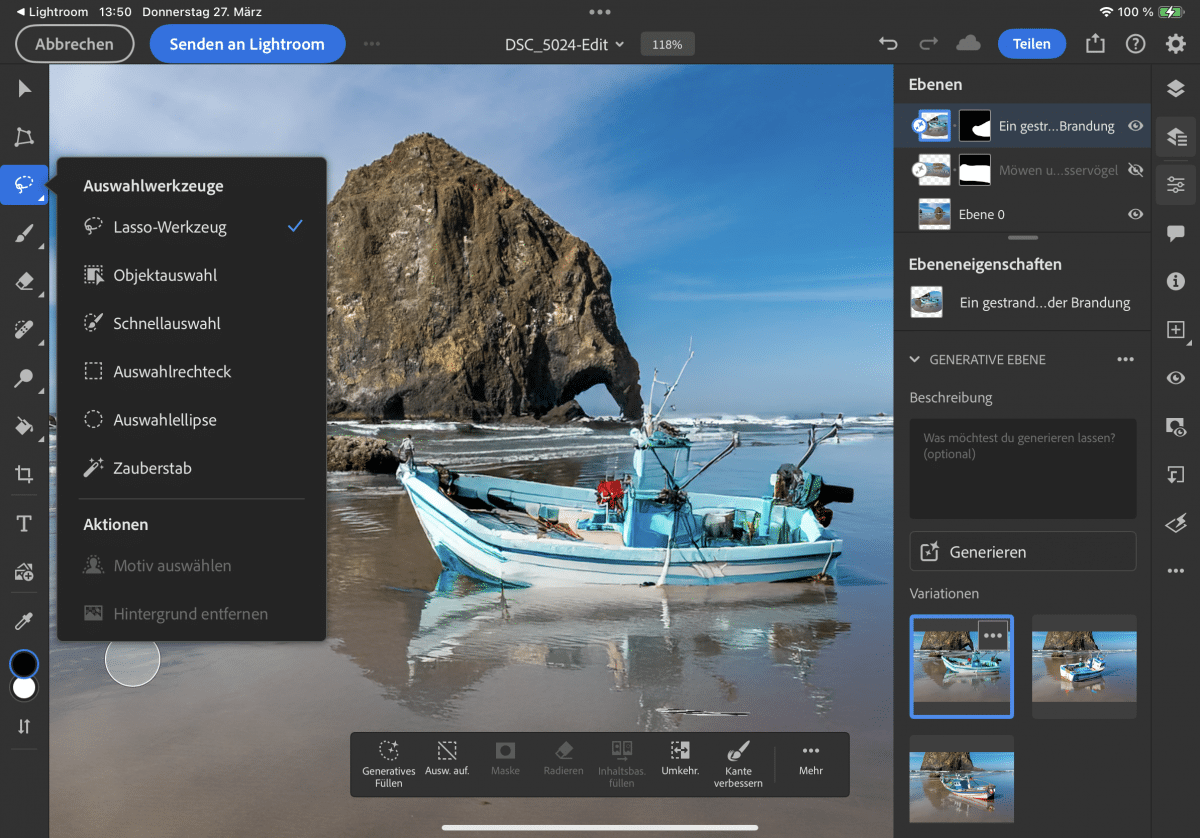This screenshot has width=1200, height=838.
Task: Select the Eraser tool
Action: pos(24,282)
